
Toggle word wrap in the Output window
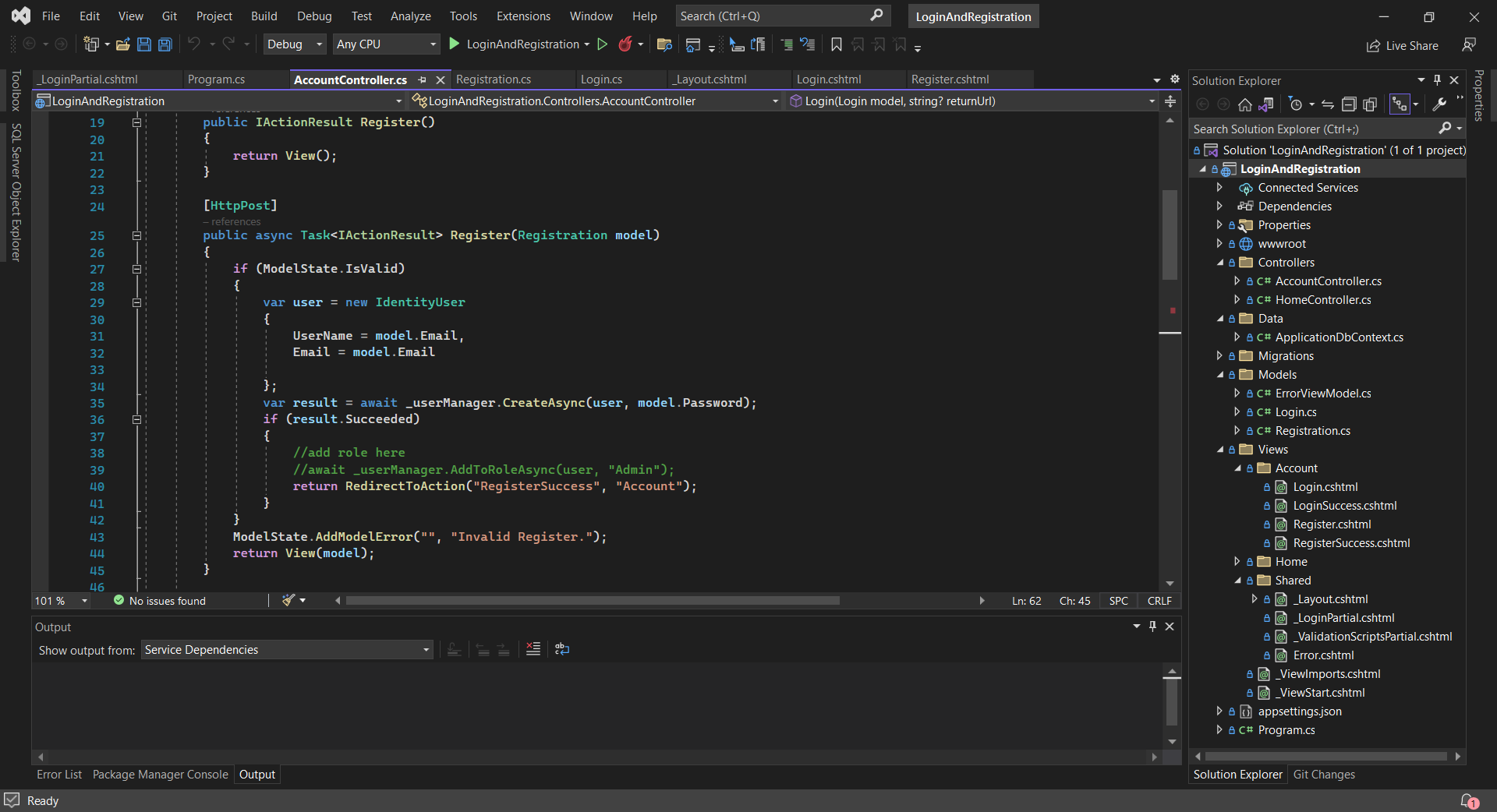(562, 648)
